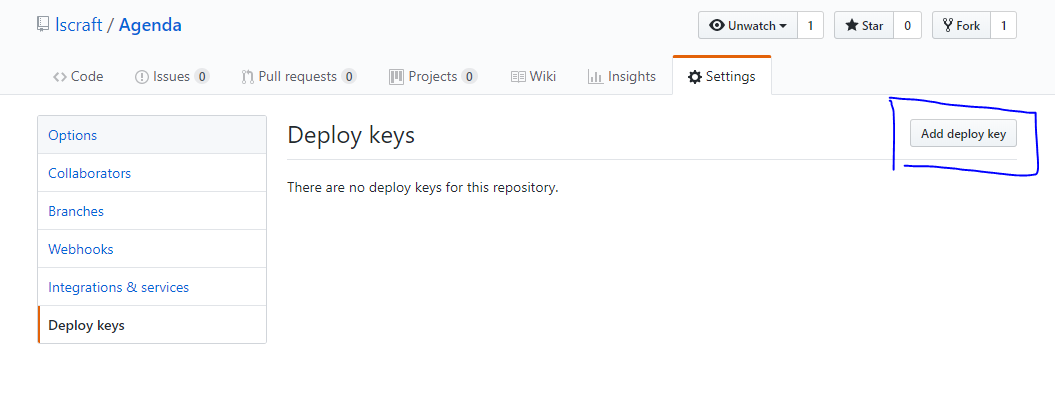Click the watchers count next to Unwatch
The width and height of the screenshot is (1055, 399).
[810, 26]
